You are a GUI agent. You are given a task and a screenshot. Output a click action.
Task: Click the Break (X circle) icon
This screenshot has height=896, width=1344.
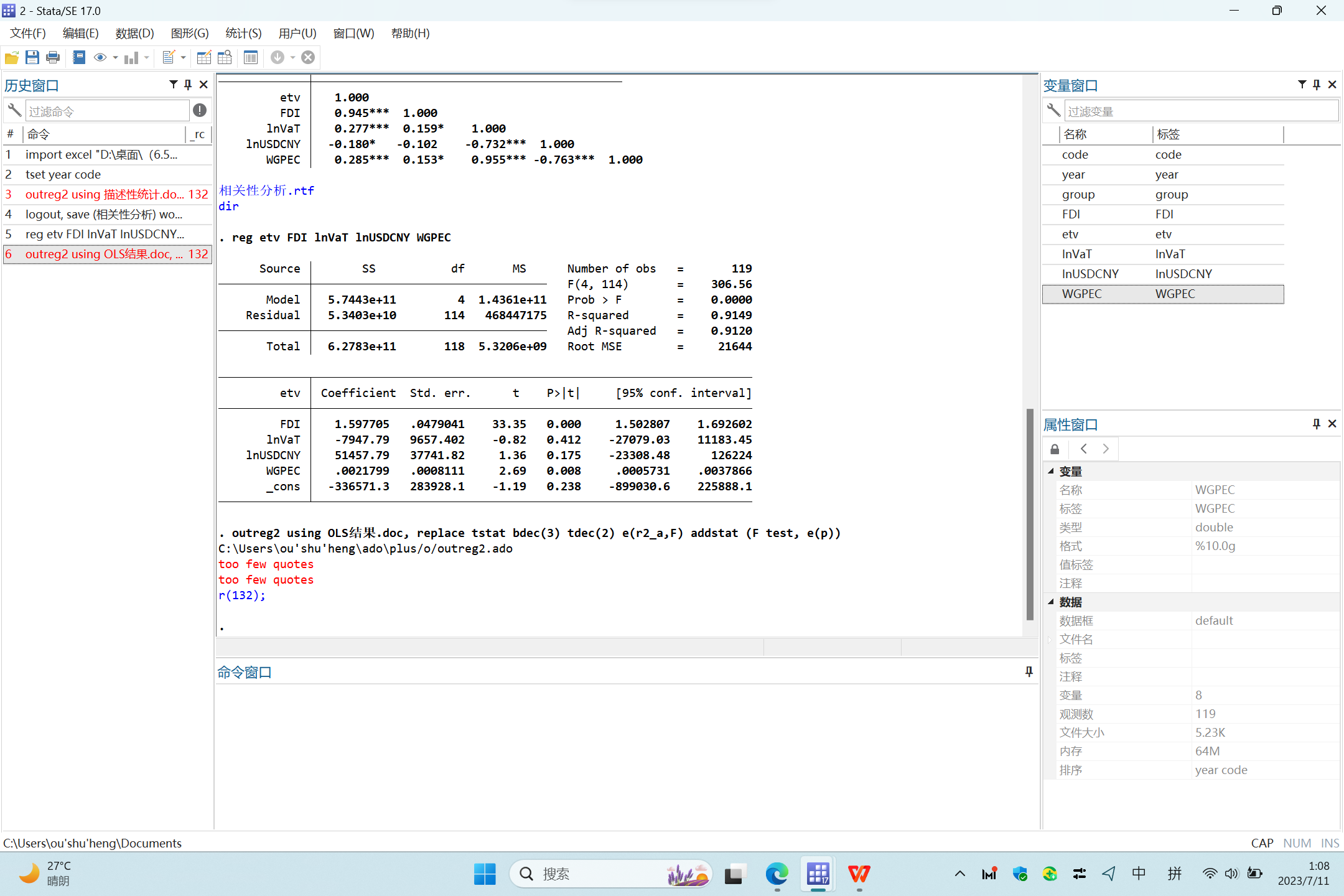(x=308, y=58)
